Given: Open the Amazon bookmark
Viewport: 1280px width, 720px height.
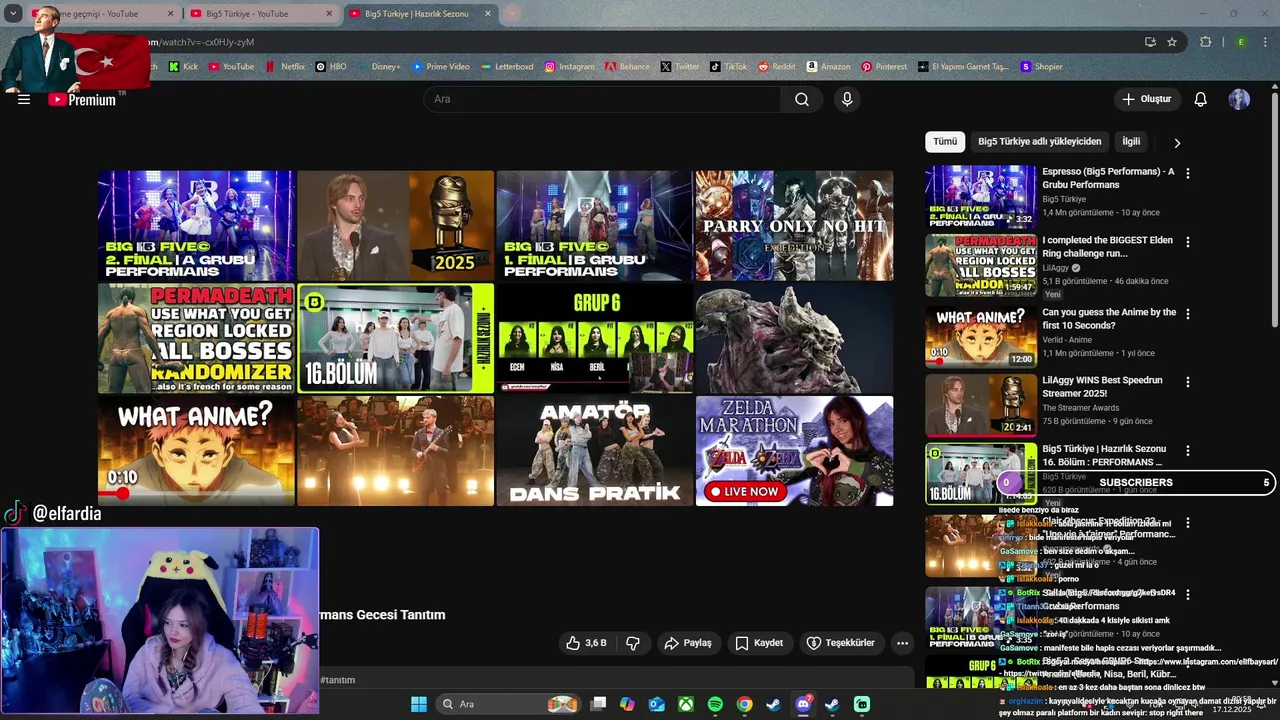Looking at the screenshot, I should click(829, 67).
